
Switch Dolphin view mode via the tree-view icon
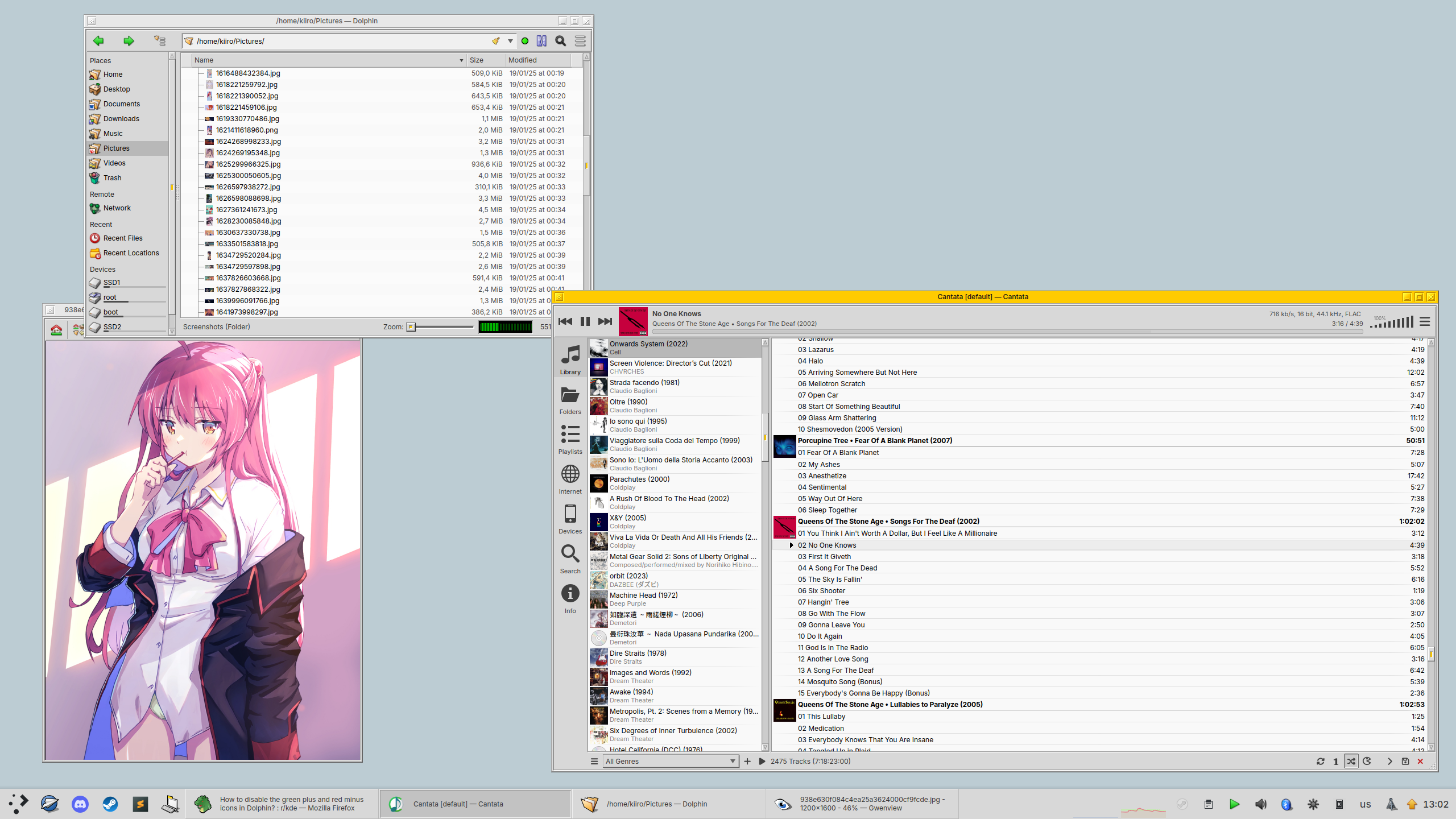point(160,41)
